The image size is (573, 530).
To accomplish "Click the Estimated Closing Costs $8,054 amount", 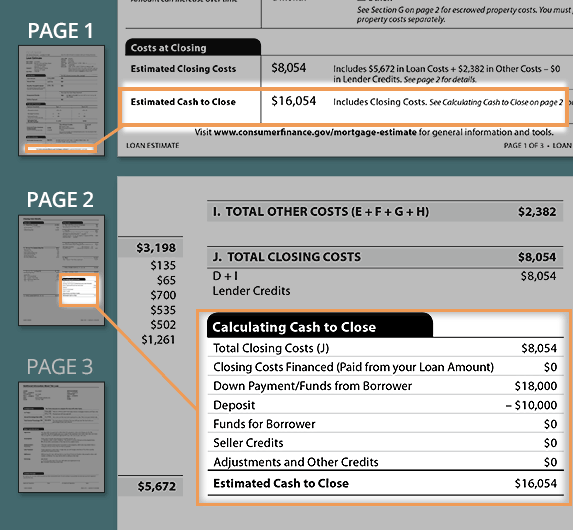I will pyautogui.click(x=289, y=68).
